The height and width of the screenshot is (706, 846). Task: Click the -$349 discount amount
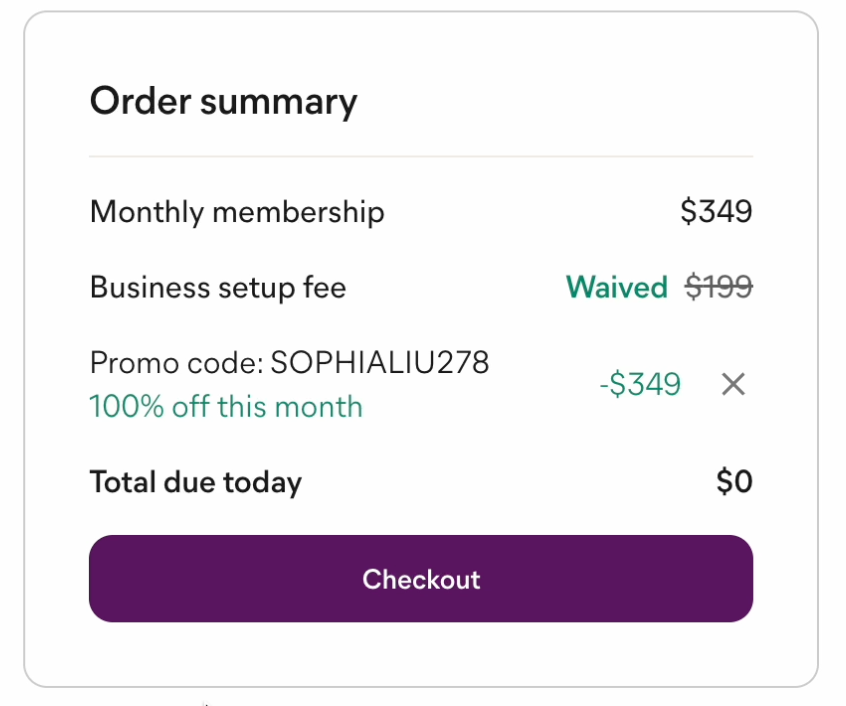pos(640,384)
